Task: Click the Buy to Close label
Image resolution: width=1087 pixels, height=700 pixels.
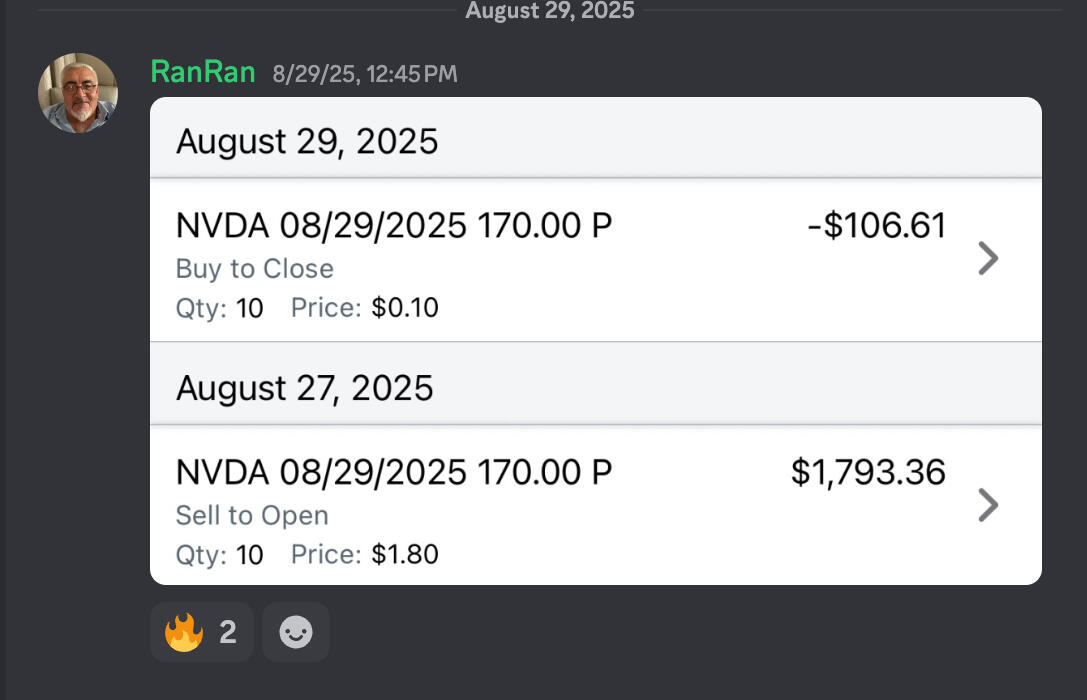Action: tap(255, 269)
